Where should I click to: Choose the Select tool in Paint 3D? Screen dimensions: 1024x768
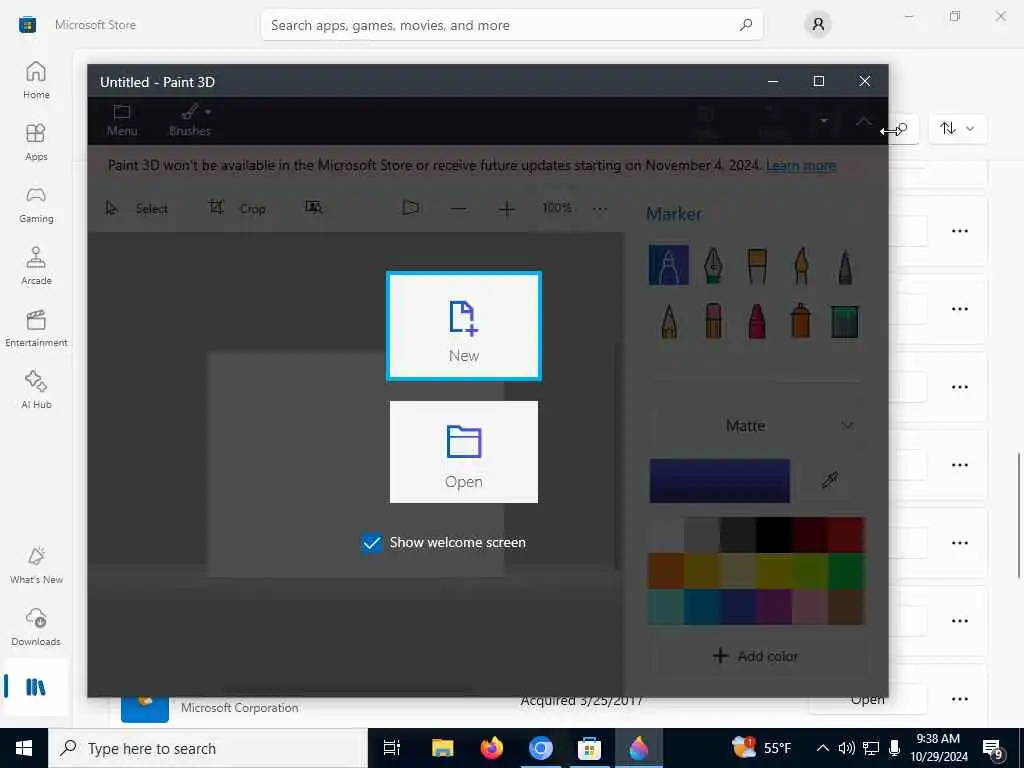click(x=137, y=208)
